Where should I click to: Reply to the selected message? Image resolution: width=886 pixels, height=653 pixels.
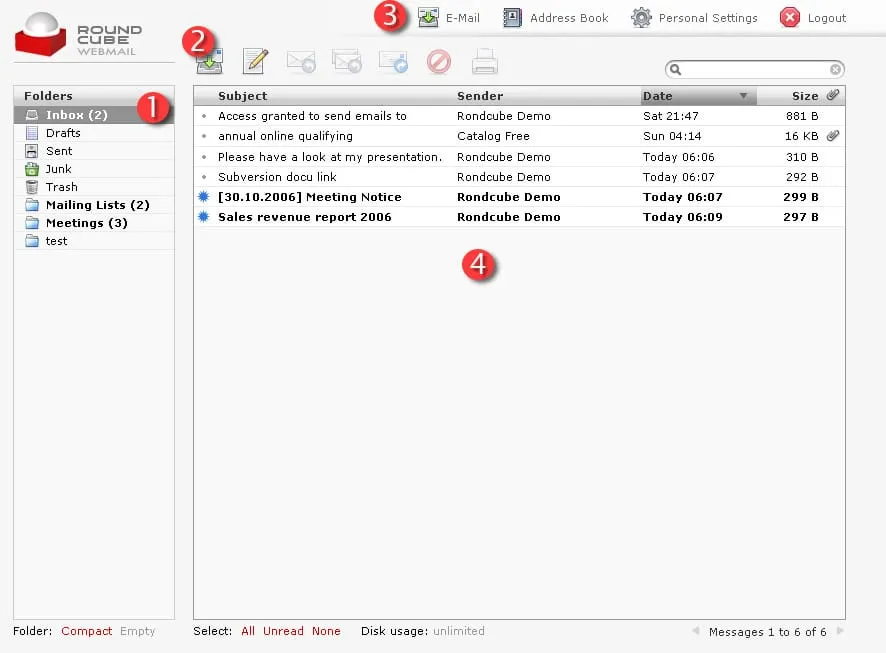point(301,61)
